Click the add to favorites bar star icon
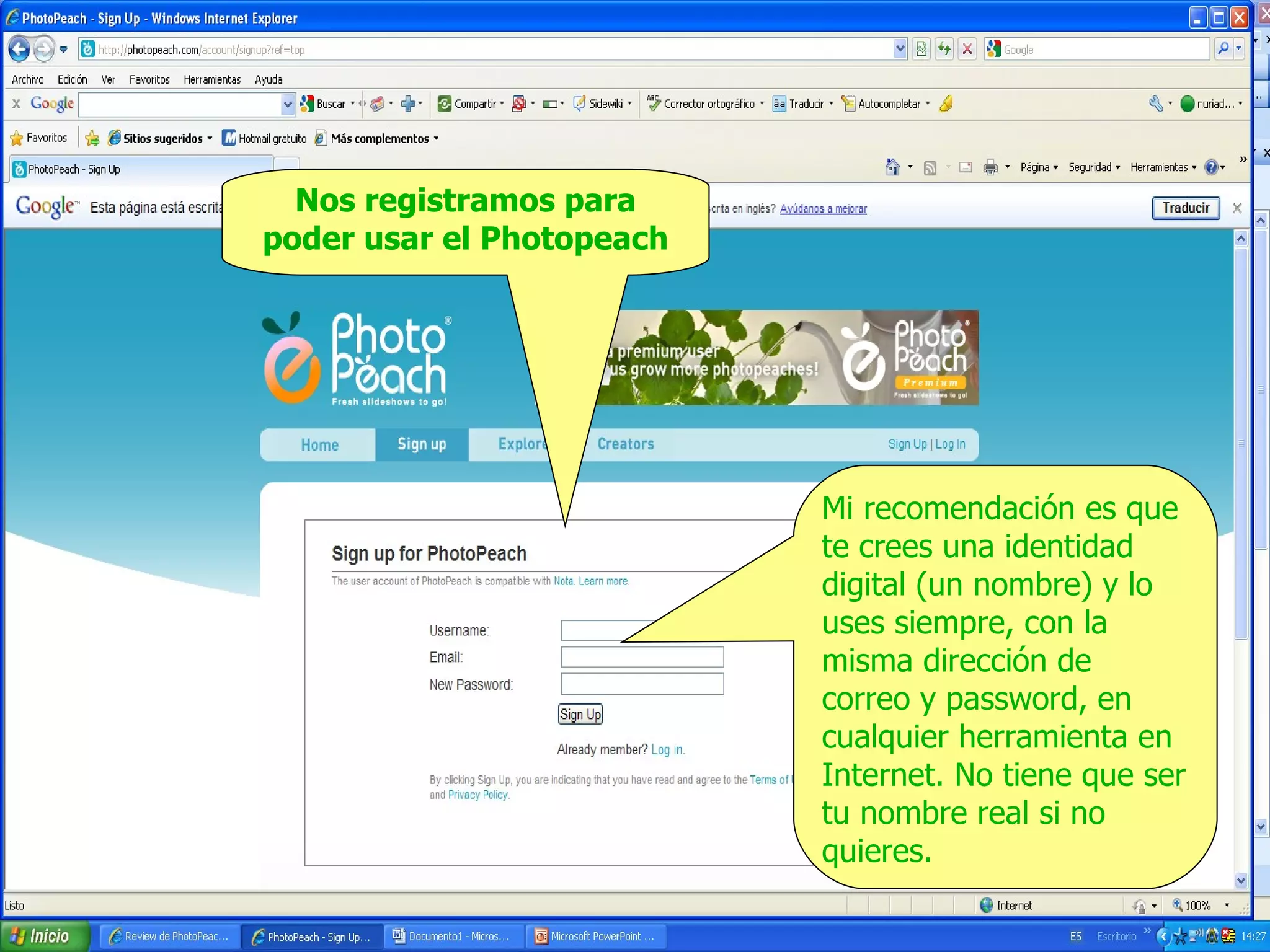This screenshot has height=952, width=1270. click(92, 138)
